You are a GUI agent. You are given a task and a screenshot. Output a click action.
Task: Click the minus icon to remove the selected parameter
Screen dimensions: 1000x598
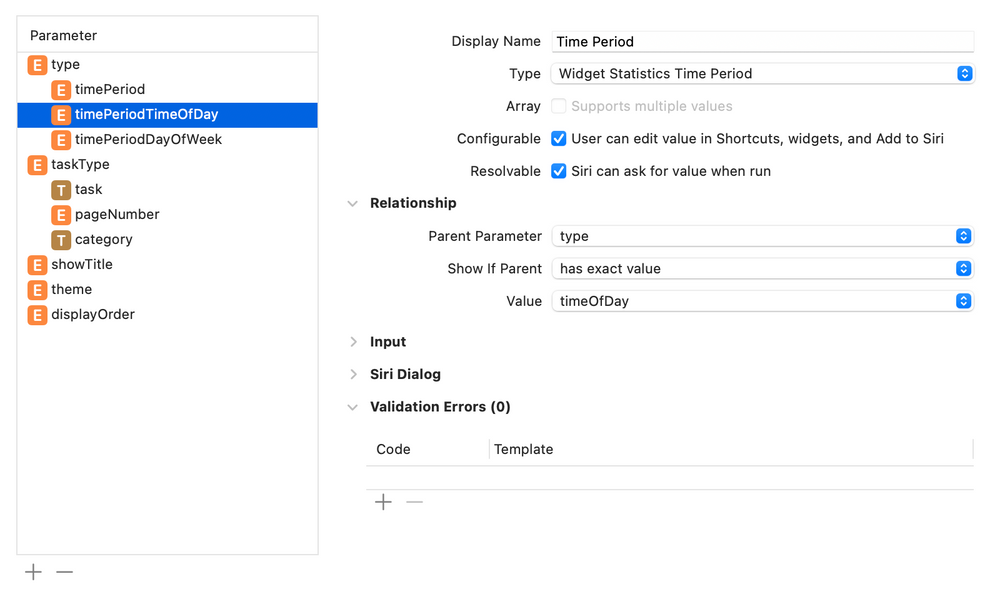(x=65, y=571)
